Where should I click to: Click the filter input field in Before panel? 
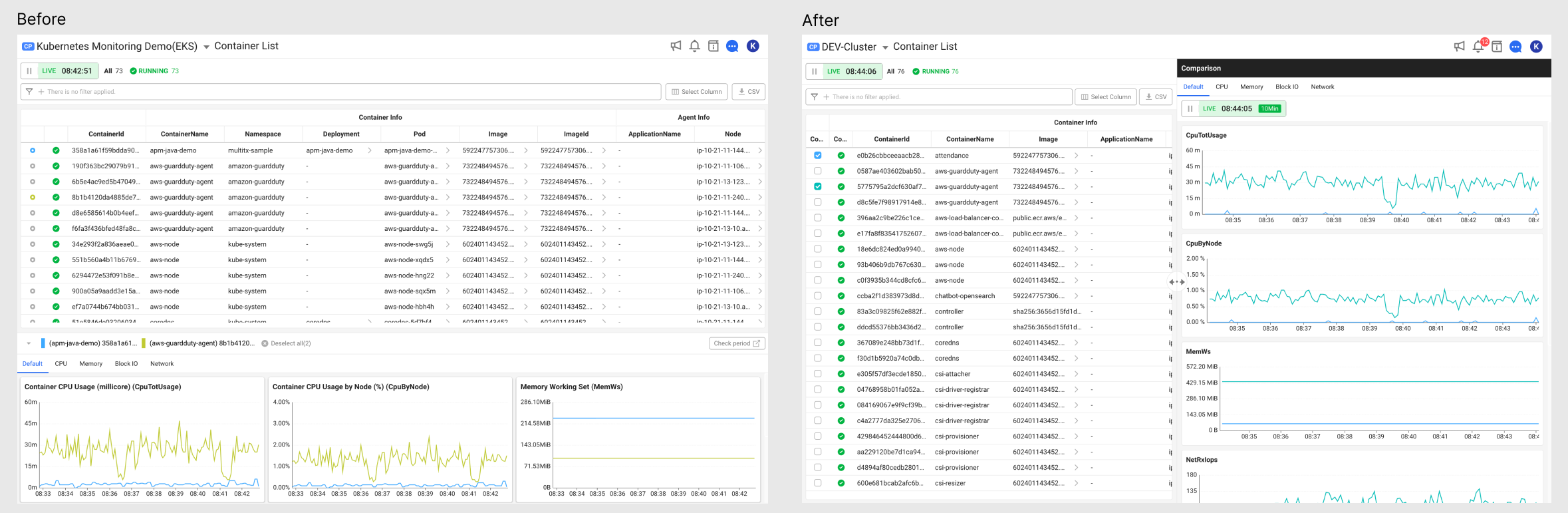coord(341,92)
